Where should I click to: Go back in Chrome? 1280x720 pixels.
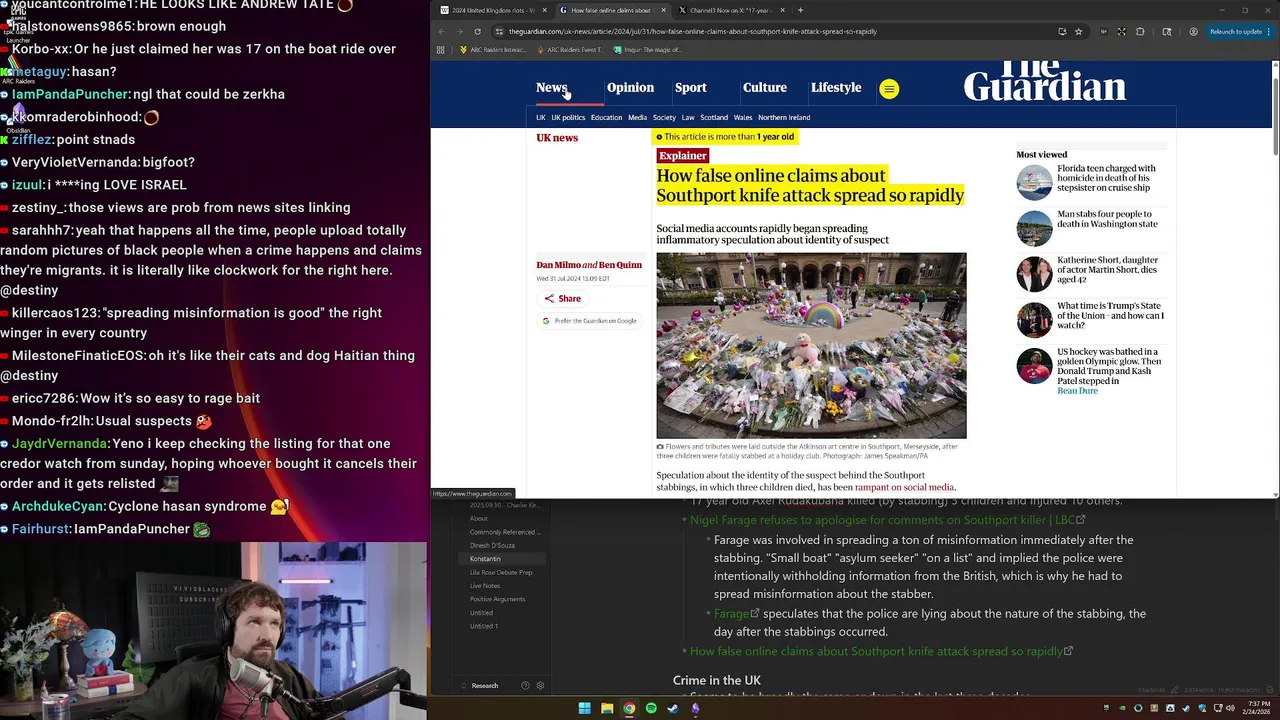point(441,31)
